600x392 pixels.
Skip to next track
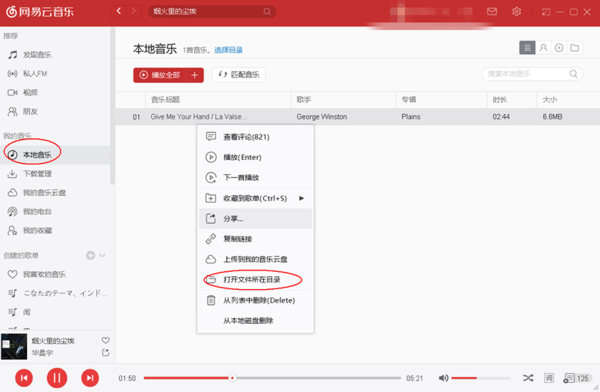(90, 378)
